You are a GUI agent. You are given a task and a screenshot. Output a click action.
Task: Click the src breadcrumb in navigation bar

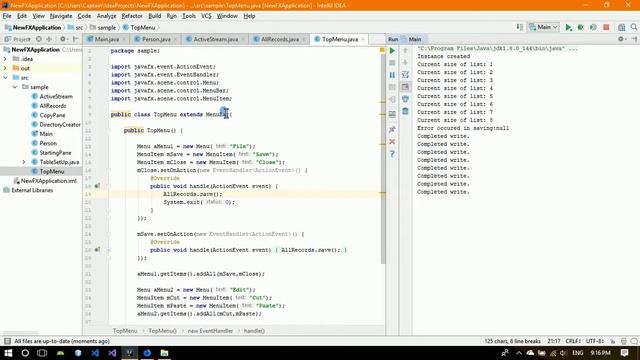tap(75, 27)
